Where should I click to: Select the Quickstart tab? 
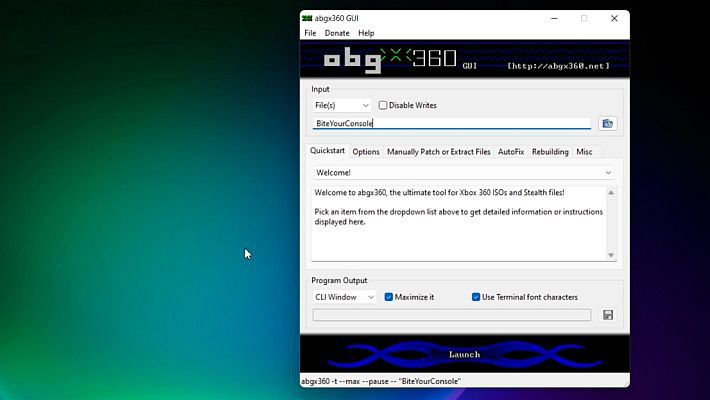tap(327, 151)
